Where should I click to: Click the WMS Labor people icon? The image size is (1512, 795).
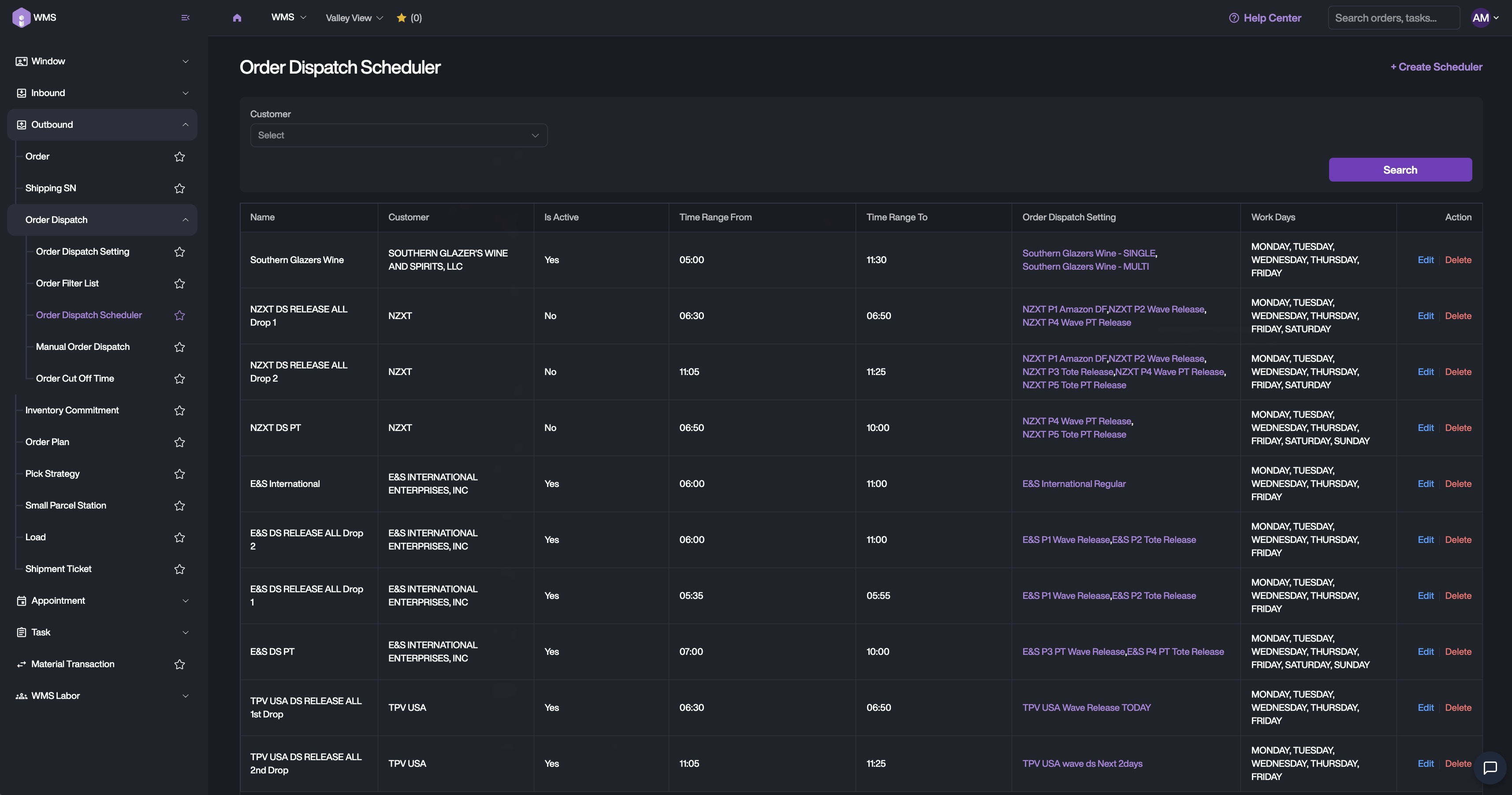[x=21, y=695]
